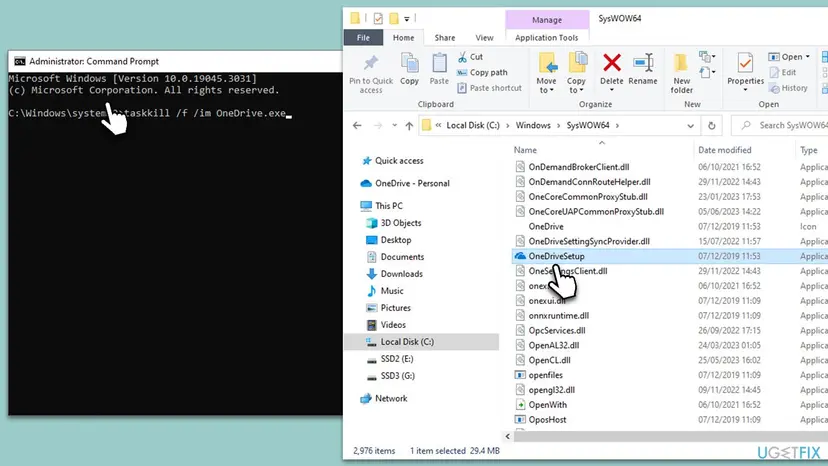
Task: Sort by Date modified column header
Action: click(724, 150)
